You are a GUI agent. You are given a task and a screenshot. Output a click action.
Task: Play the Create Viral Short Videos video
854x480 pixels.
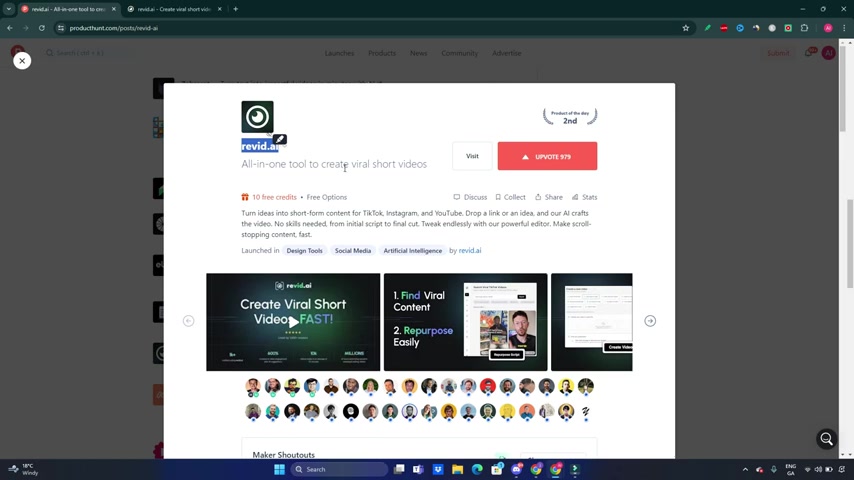[293, 322]
